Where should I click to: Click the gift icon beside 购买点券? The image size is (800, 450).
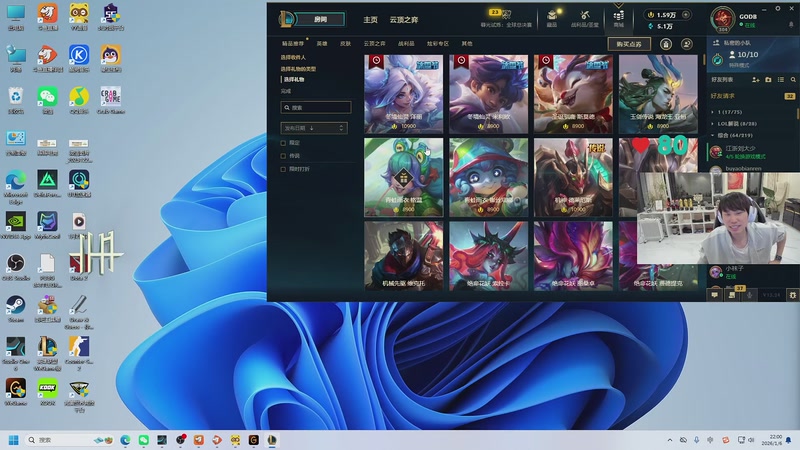tap(666, 44)
